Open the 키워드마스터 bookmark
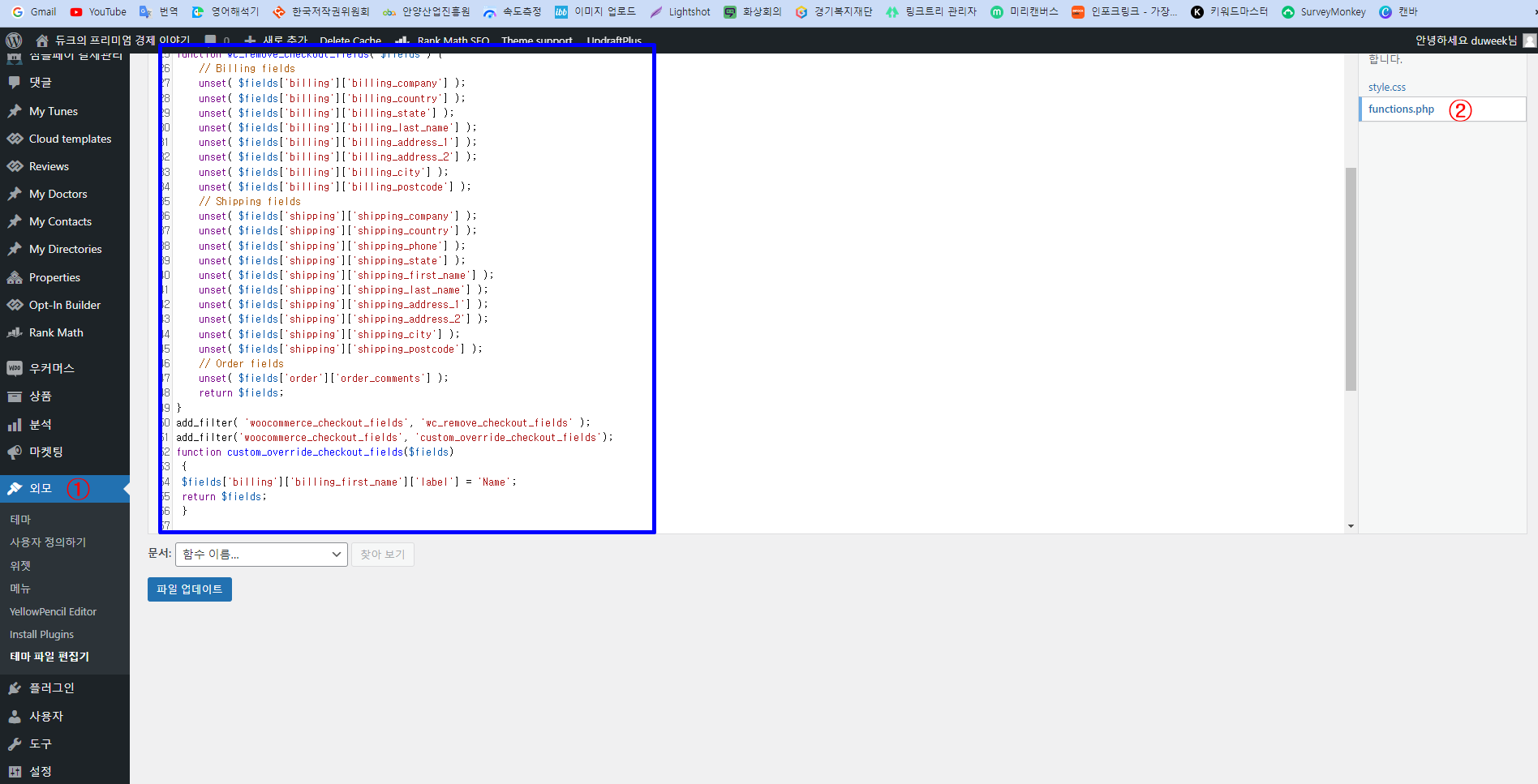 tap(1230, 11)
